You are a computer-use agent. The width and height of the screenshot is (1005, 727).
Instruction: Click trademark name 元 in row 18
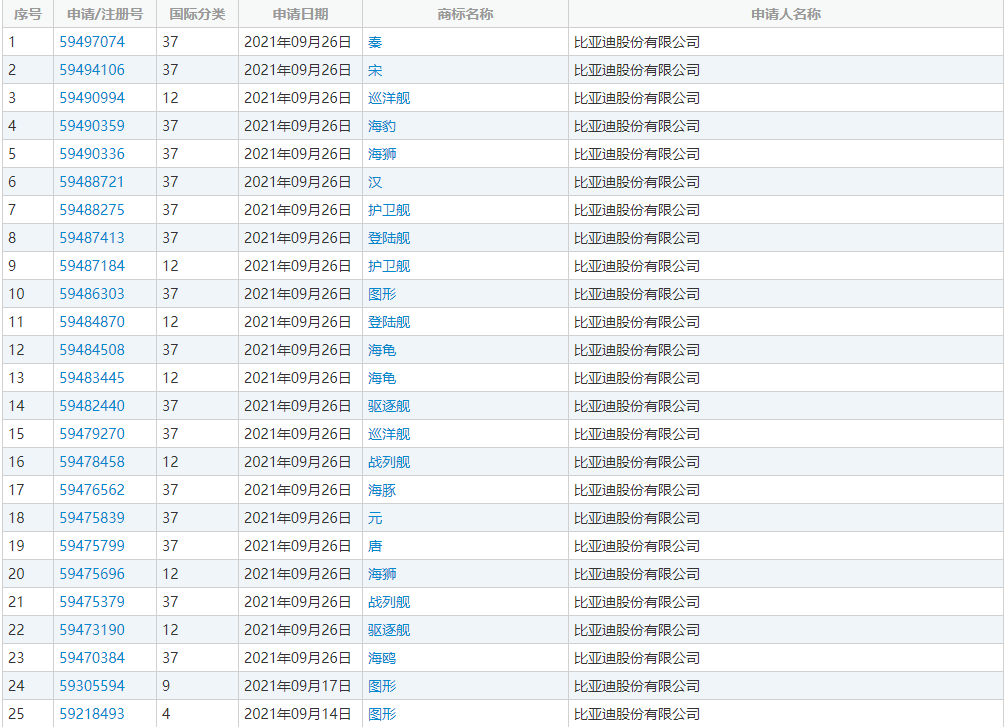pyautogui.click(x=375, y=518)
